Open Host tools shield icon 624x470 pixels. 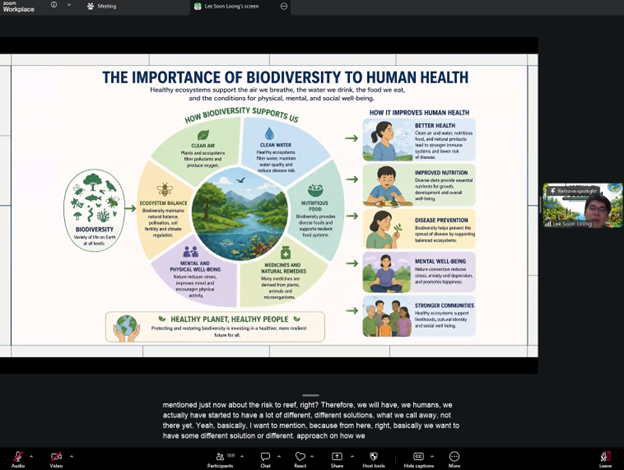coord(373,456)
